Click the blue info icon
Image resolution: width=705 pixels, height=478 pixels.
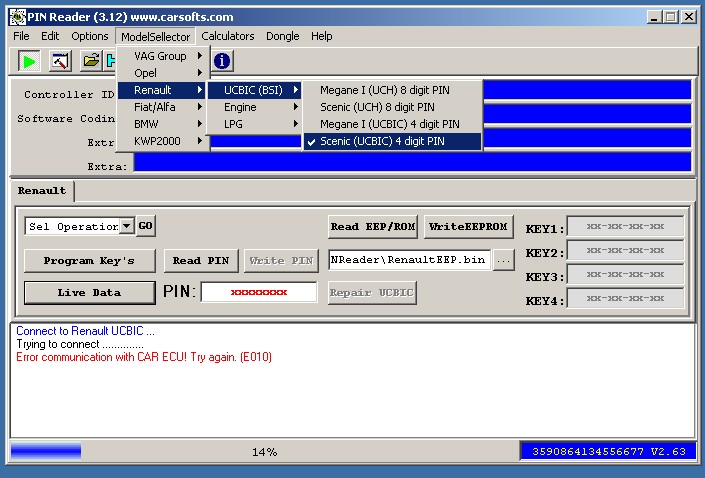222,61
